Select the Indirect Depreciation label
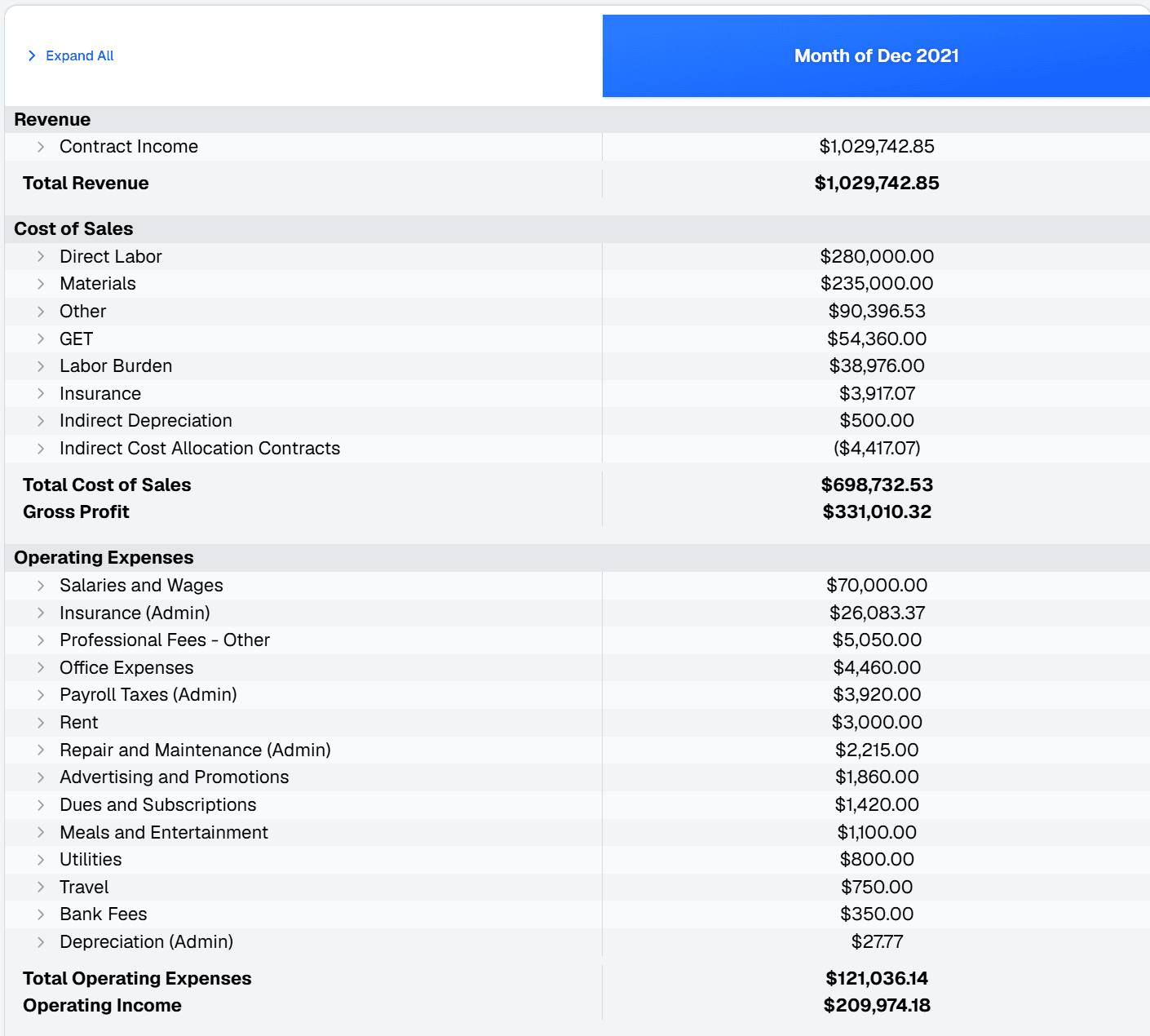Image resolution: width=1150 pixels, height=1036 pixels. pos(146,421)
